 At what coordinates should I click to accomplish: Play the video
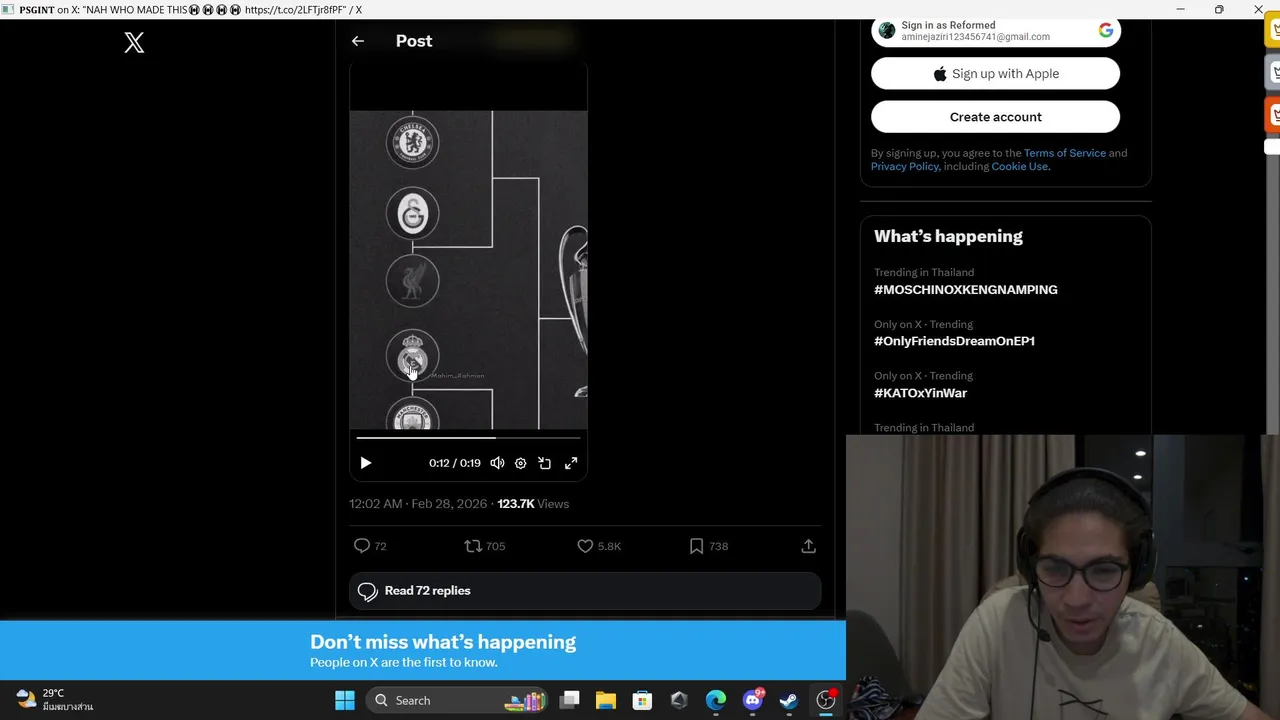[x=365, y=463]
